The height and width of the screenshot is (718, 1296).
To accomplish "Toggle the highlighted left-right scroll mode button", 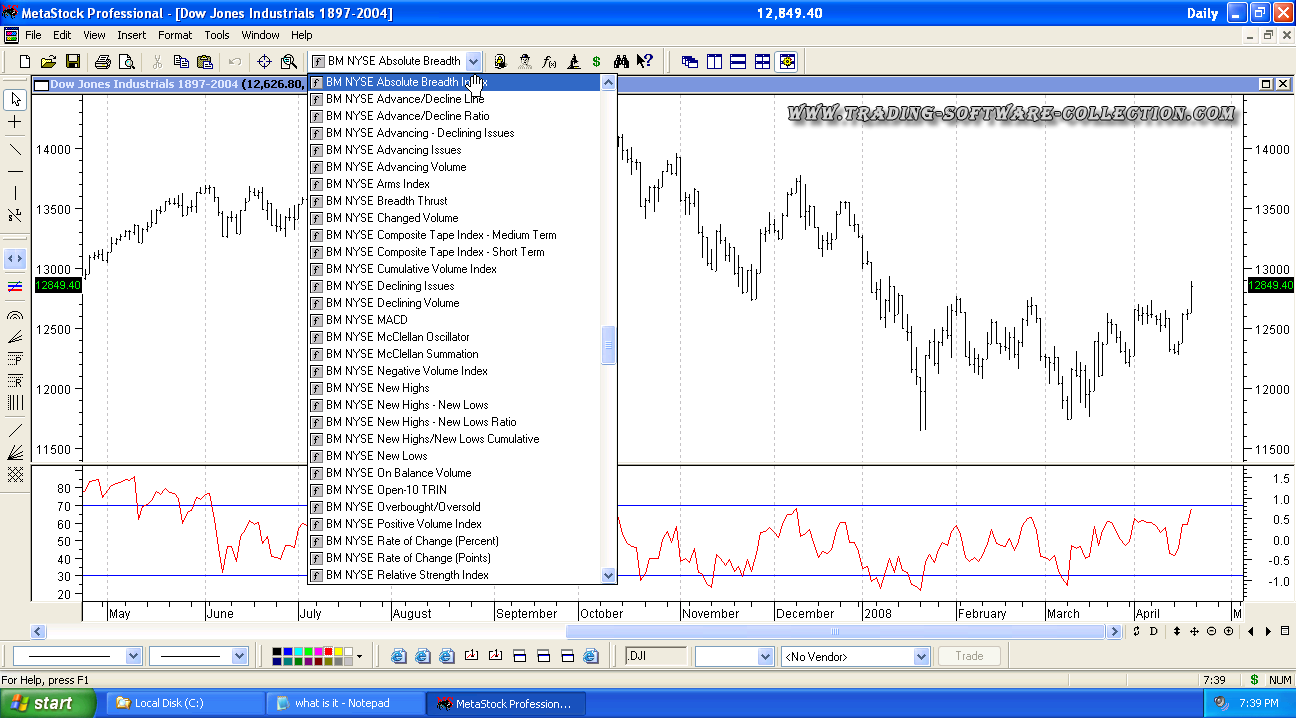I will [x=15, y=259].
